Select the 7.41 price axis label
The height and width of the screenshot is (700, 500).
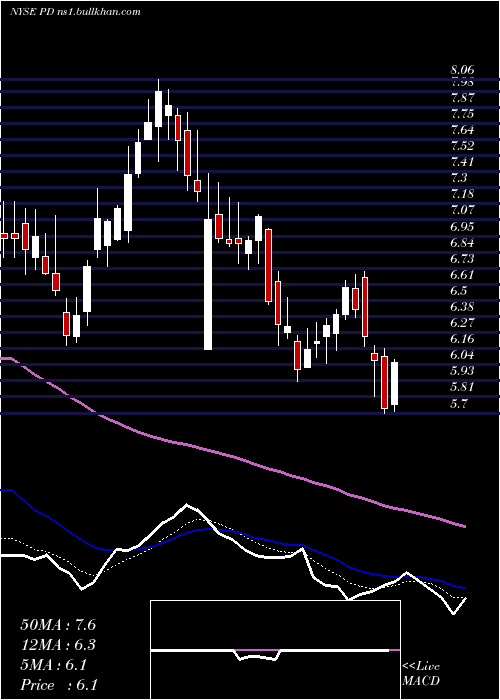462,162
